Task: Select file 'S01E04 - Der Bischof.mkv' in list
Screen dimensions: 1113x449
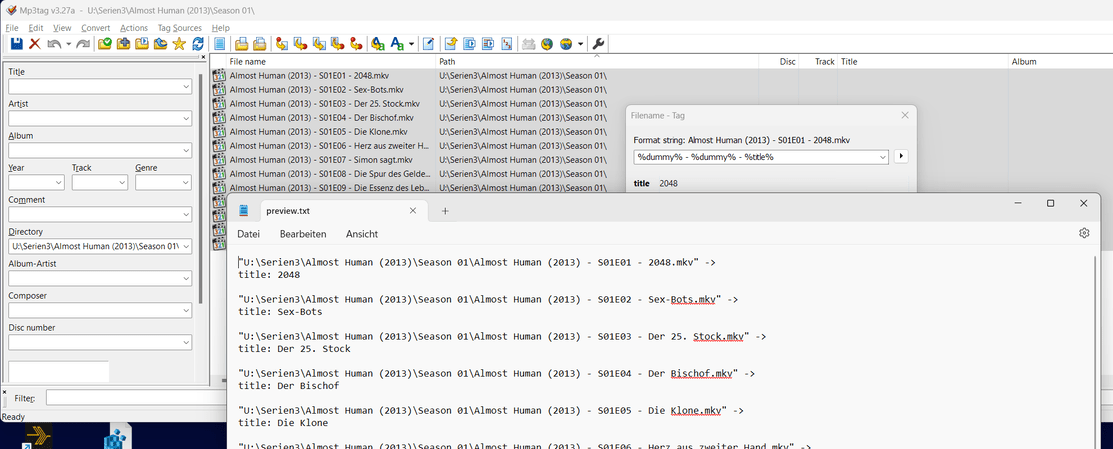Action: (x=322, y=118)
